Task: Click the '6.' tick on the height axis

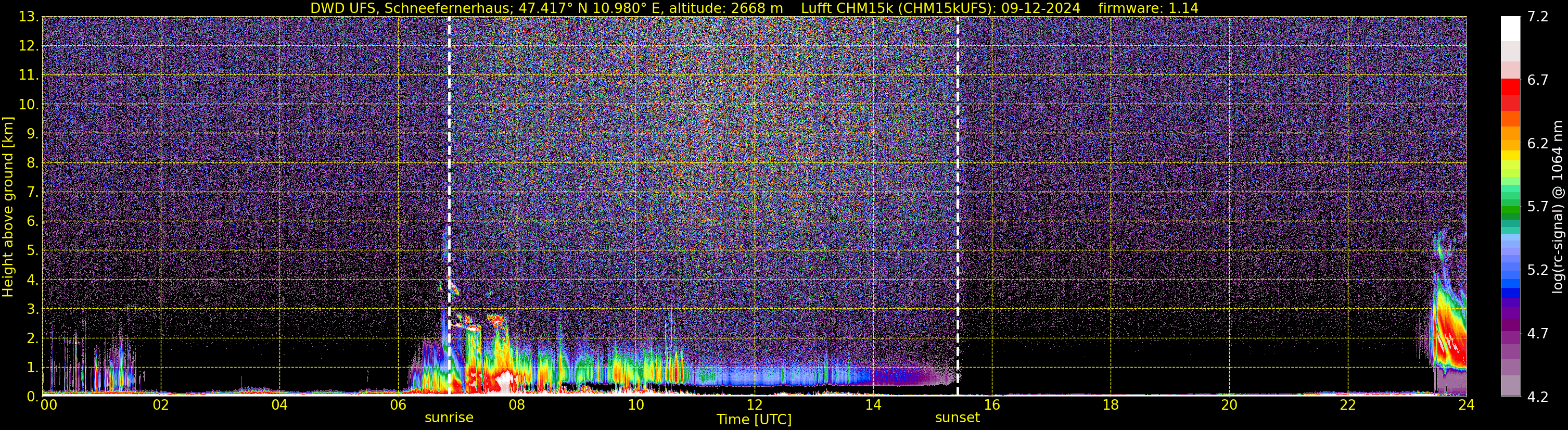Action: point(32,222)
